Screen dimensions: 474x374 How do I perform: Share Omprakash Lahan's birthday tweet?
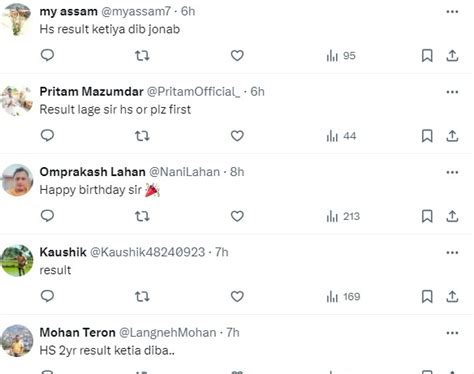tap(452, 216)
